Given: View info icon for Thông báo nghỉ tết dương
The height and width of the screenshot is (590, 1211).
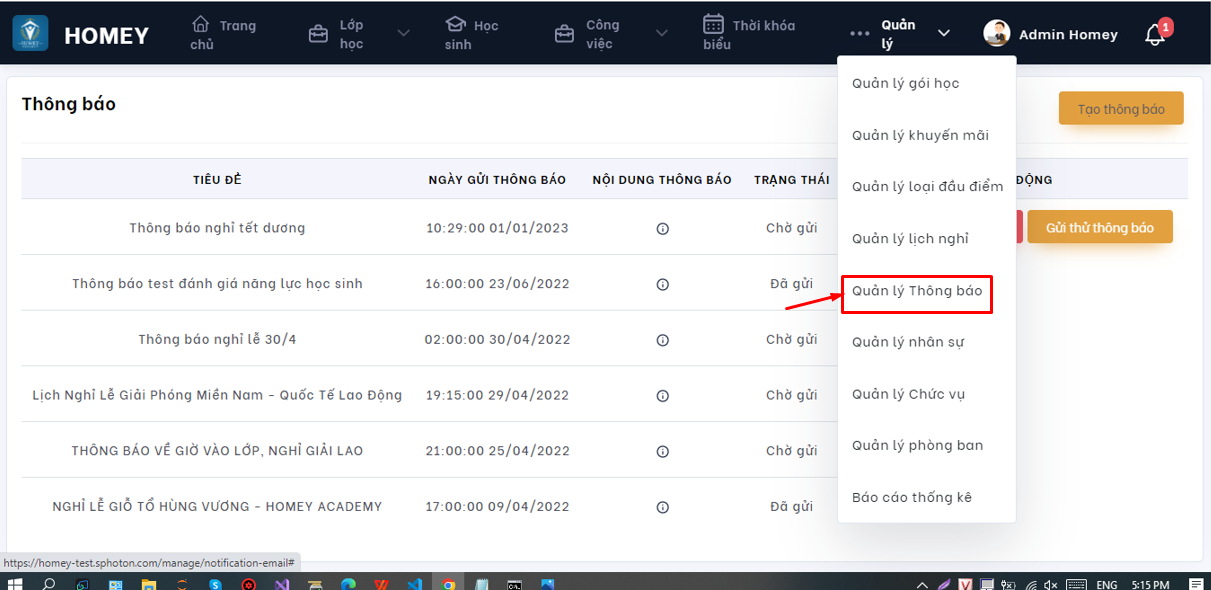Looking at the screenshot, I should 662,228.
